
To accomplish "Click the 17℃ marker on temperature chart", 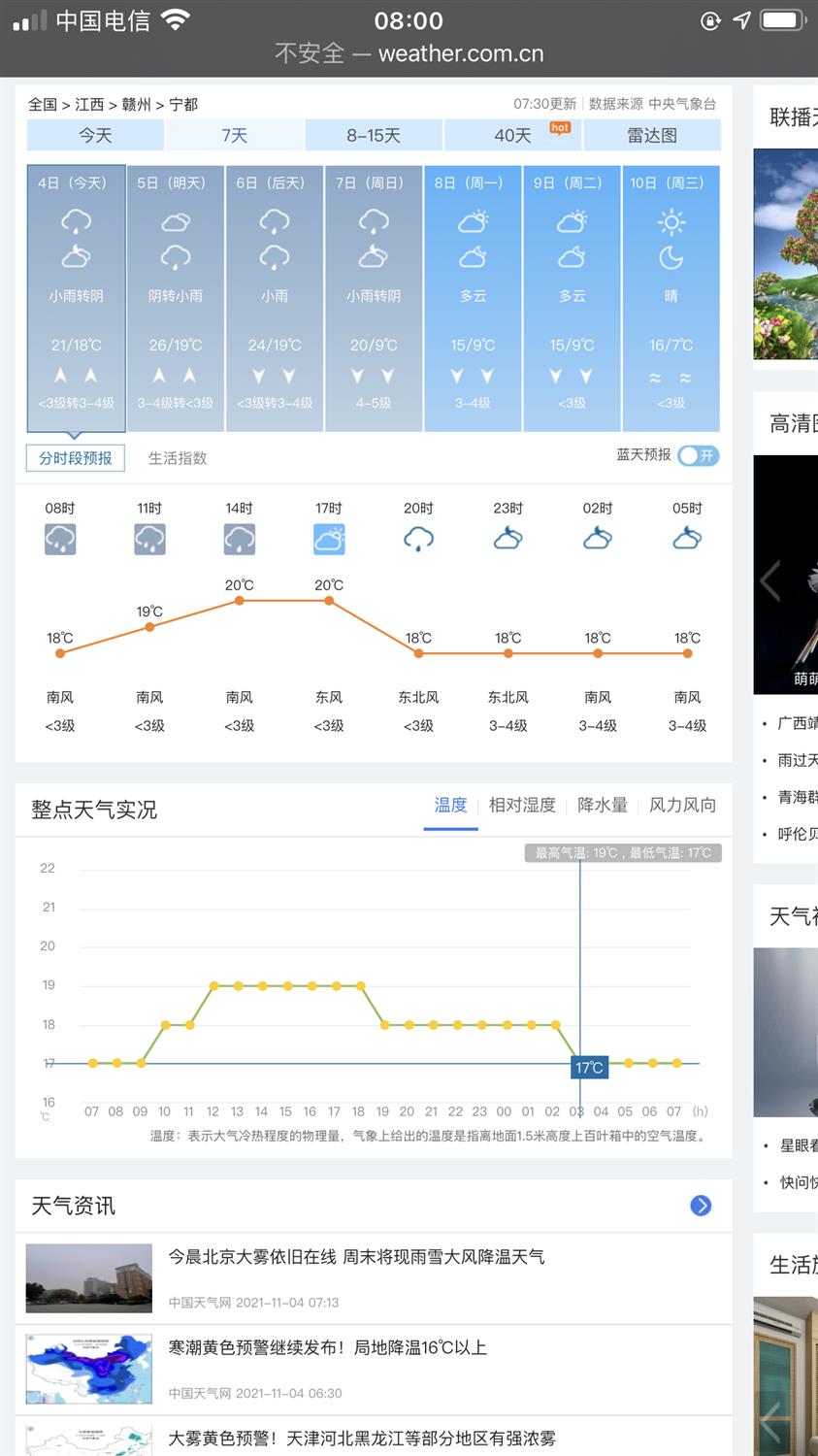I will click(x=589, y=1068).
